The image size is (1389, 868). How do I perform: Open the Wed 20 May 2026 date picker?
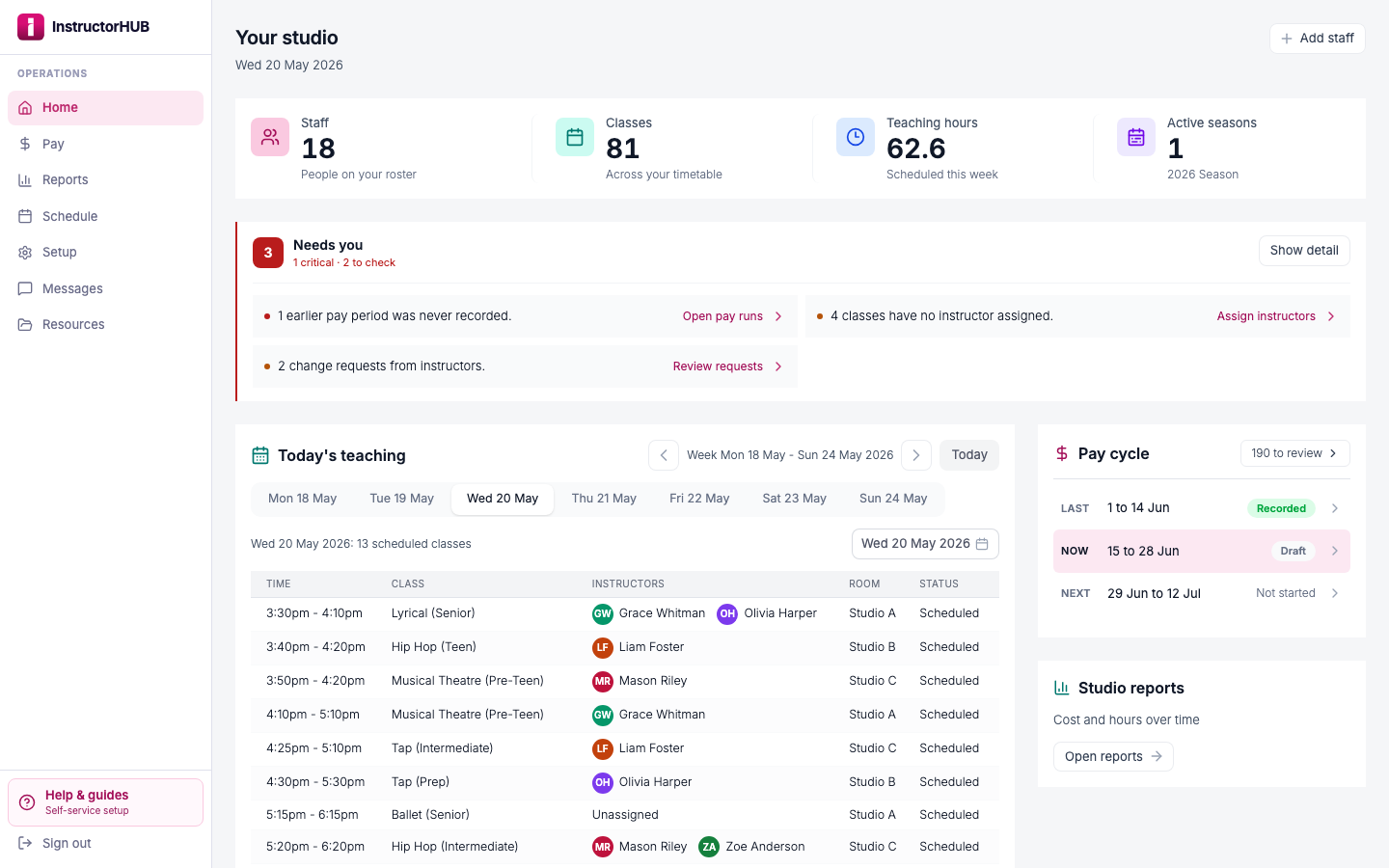point(925,544)
